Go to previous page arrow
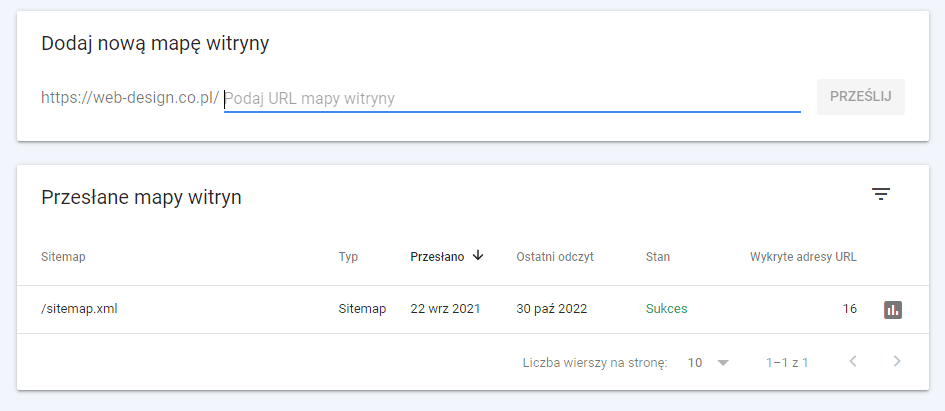Viewport: 945px width, 411px height. 853,361
